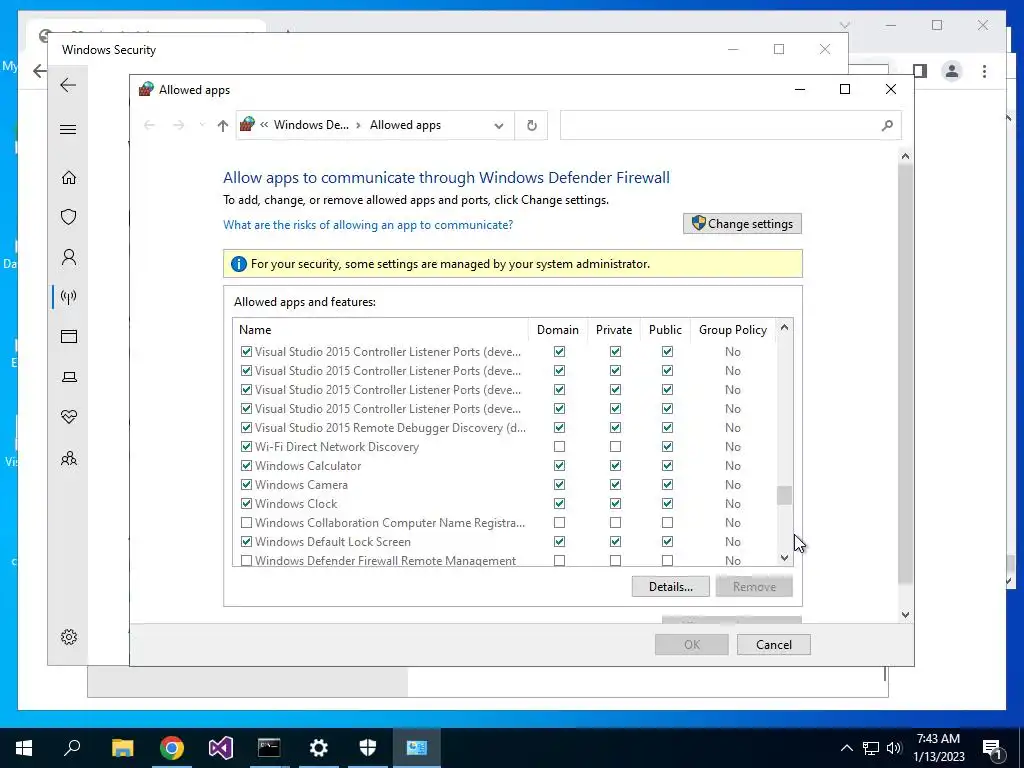Click the Details... button
Image resolution: width=1024 pixels, height=768 pixels.
[x=671, y=586]
